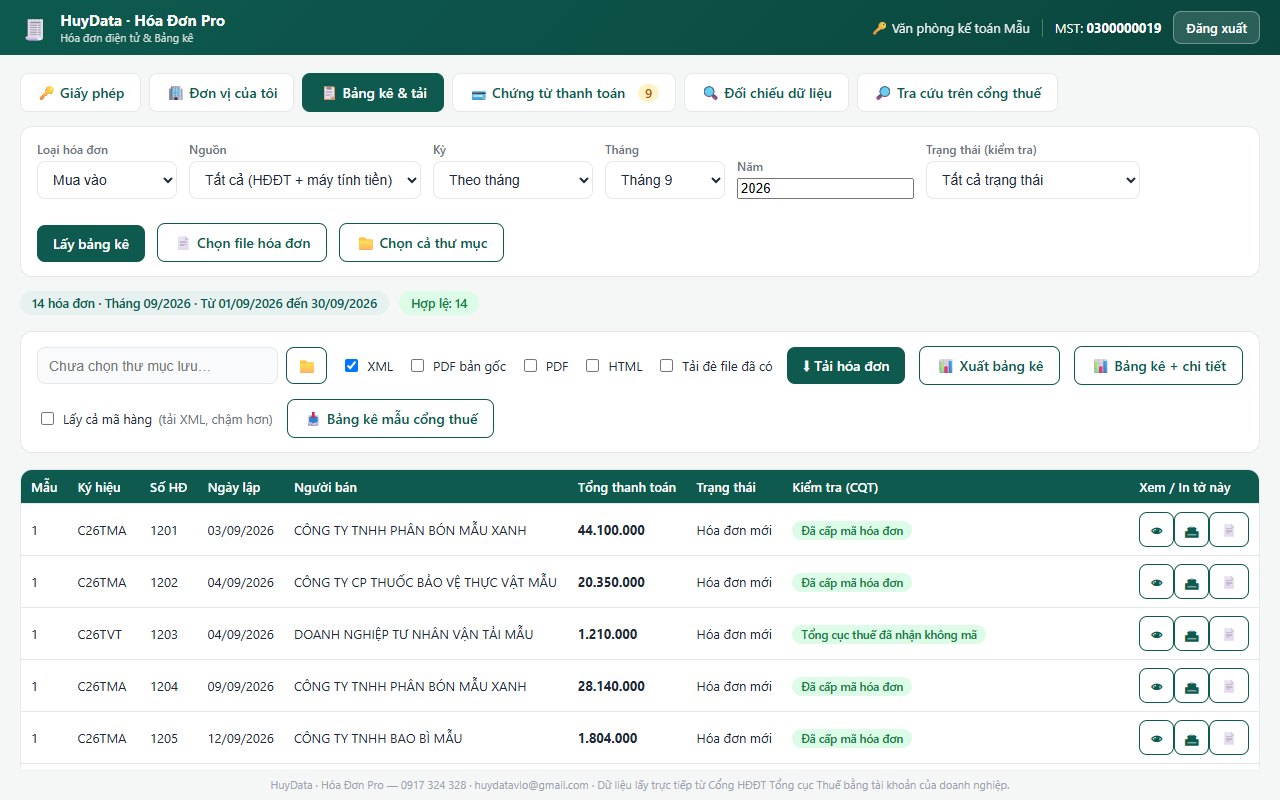Choose a month in the "Tháng" dropdown

coord(665,180)
